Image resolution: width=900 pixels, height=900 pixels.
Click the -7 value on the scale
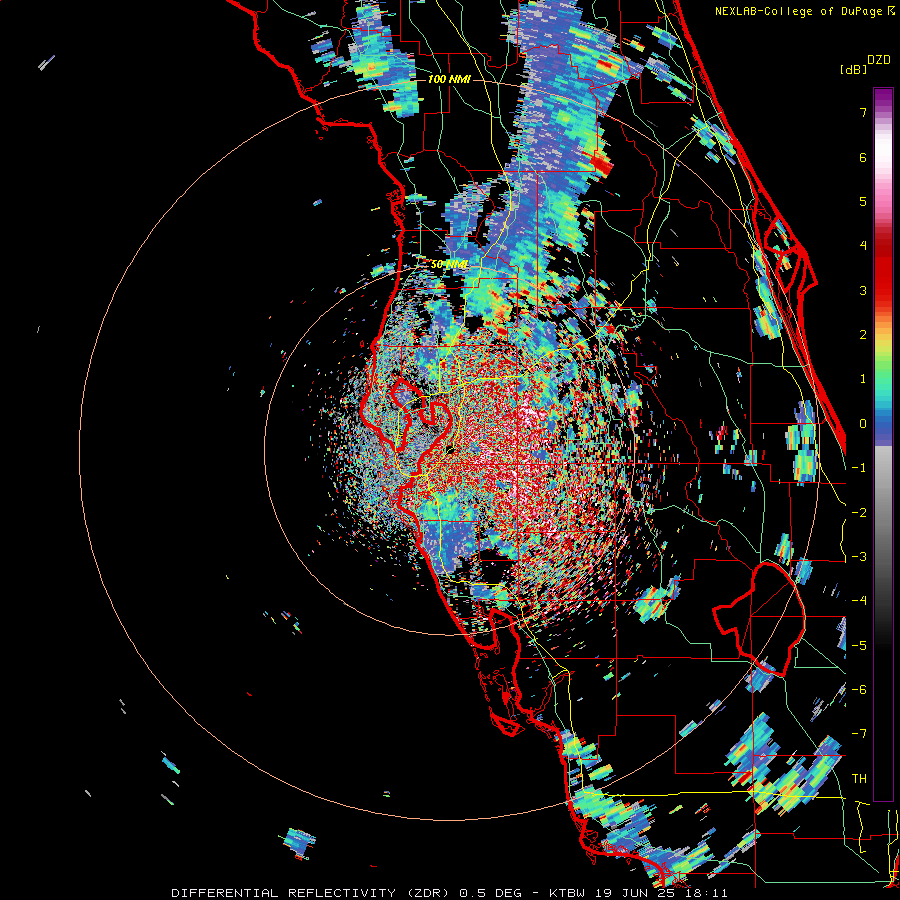coord(859,734)
